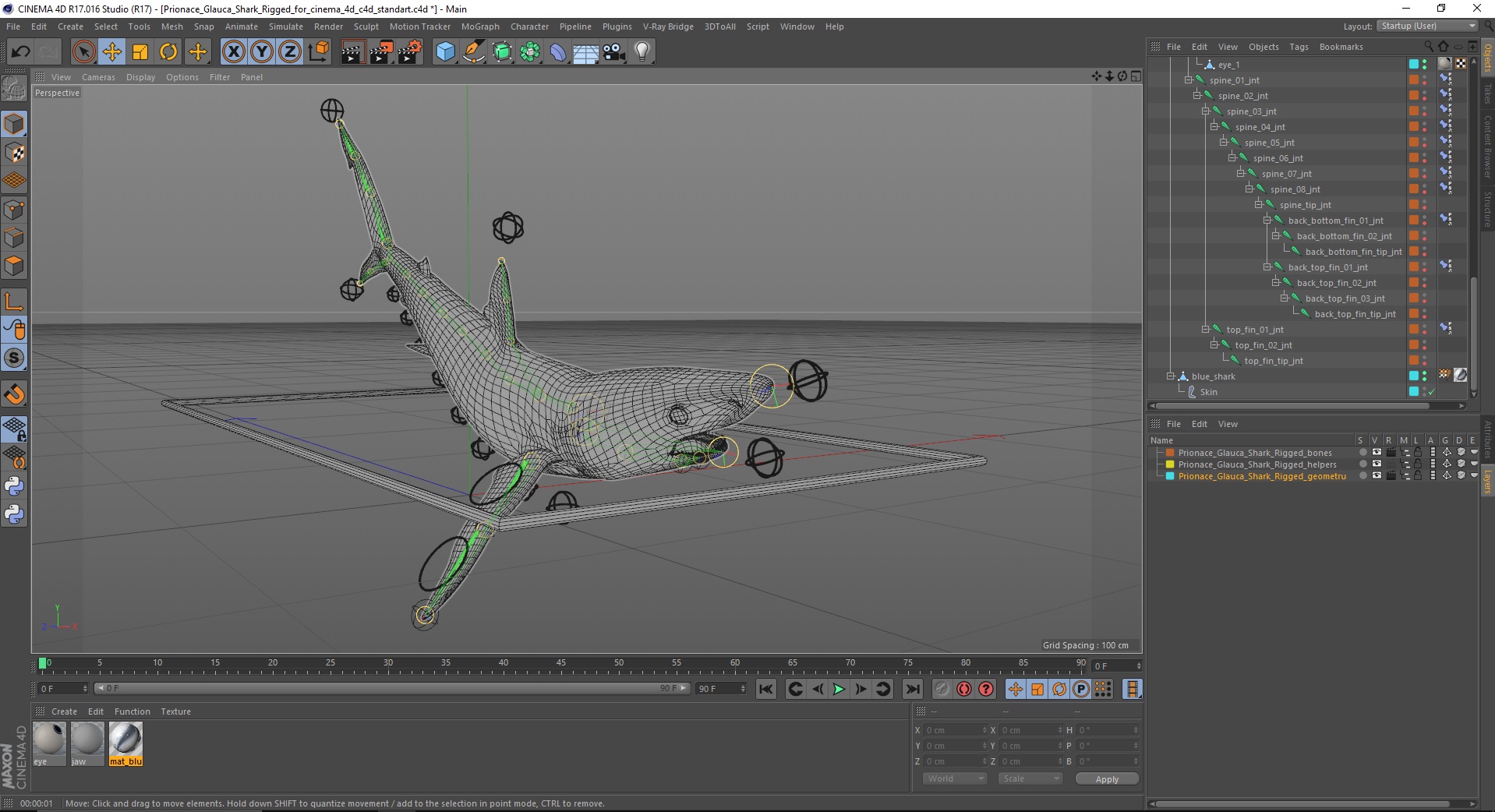Render active view clapperboard icon
The width and height of the screenshot is (1495, 812).
pyautogui.click(x=352, y=52)
